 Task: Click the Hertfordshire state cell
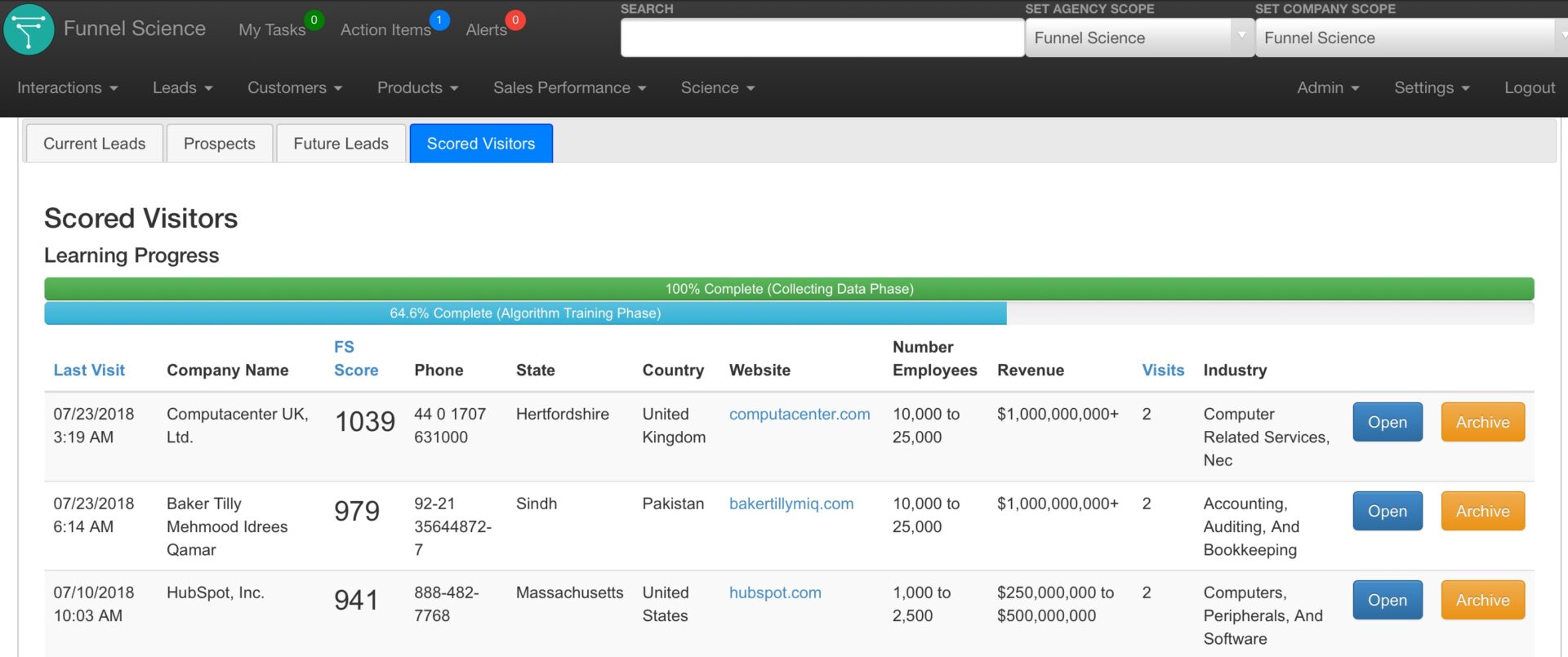[x=563, y=415]
